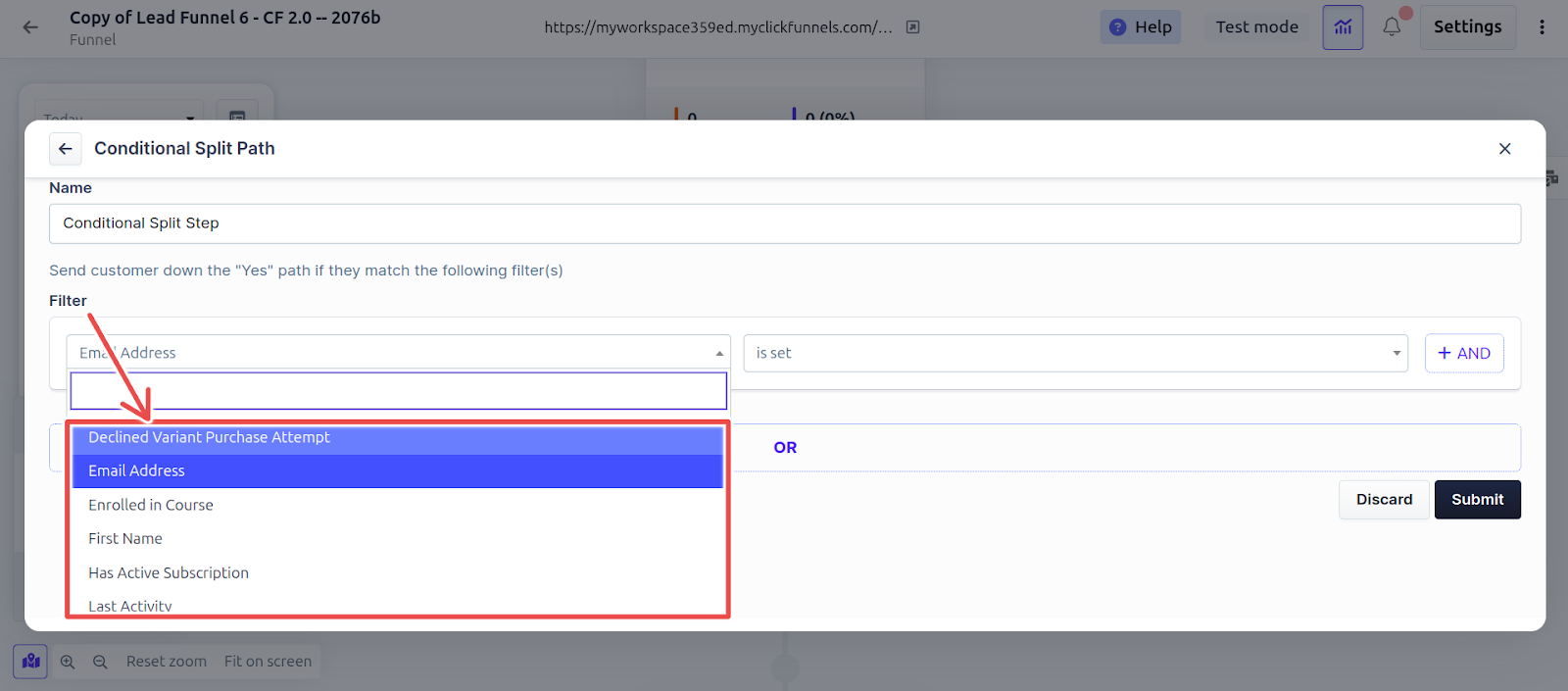Click the funnel URL link

(718, 27)
